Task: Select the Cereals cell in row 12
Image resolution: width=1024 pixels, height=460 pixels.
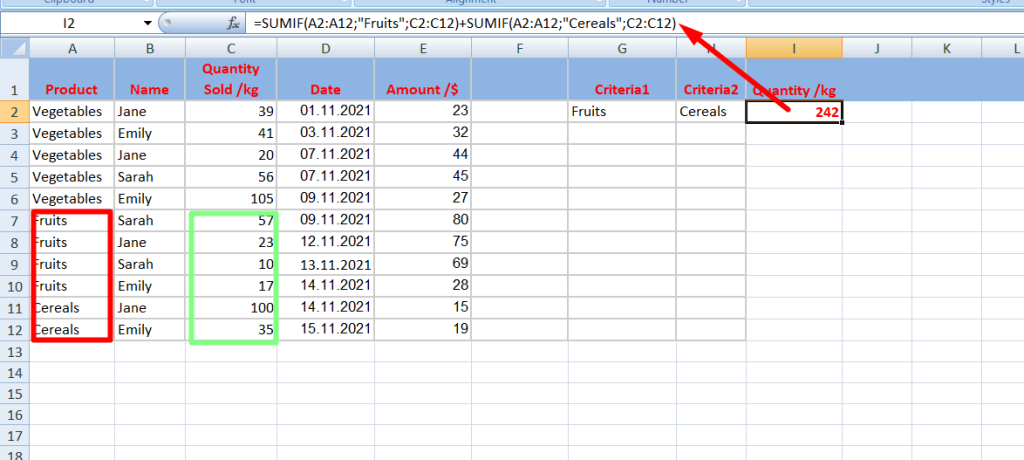Action: tap(72, 329)
